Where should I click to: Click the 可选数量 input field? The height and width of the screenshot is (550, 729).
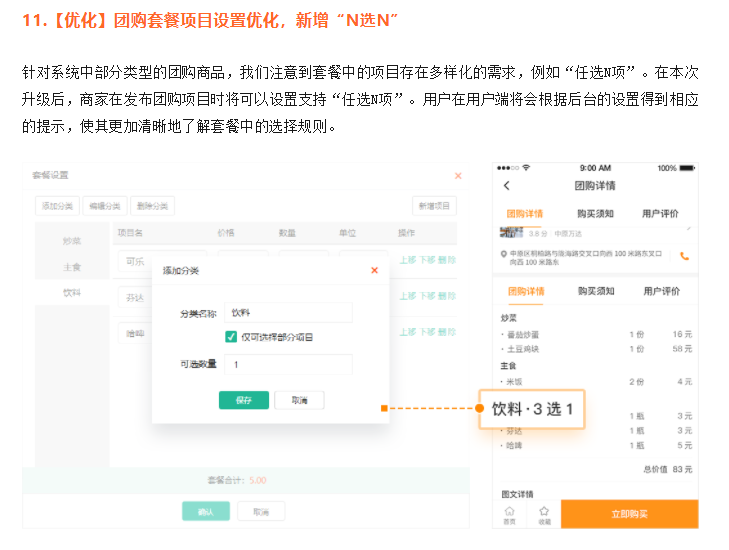(x=288, y=365)
